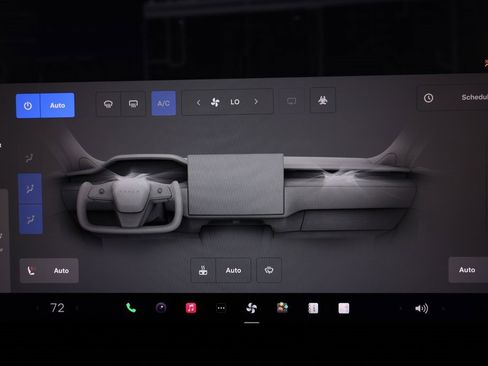Raise volume with right arrow

point(443,309)
